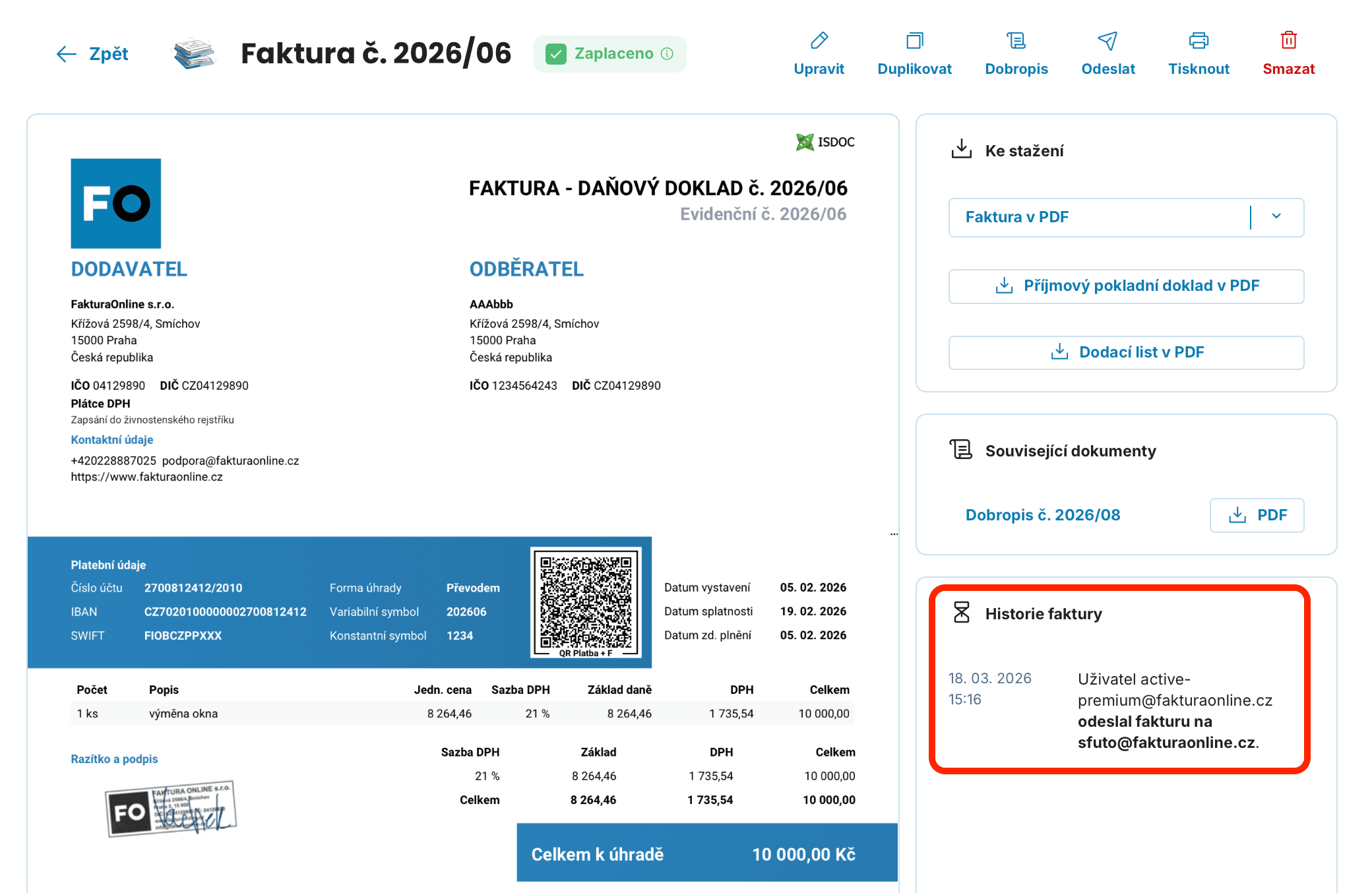This screenshot has width=1372, height=893.
Task: Click the supplier name FakturaOnline s.r.o.
Action: [x=122, y=304]
